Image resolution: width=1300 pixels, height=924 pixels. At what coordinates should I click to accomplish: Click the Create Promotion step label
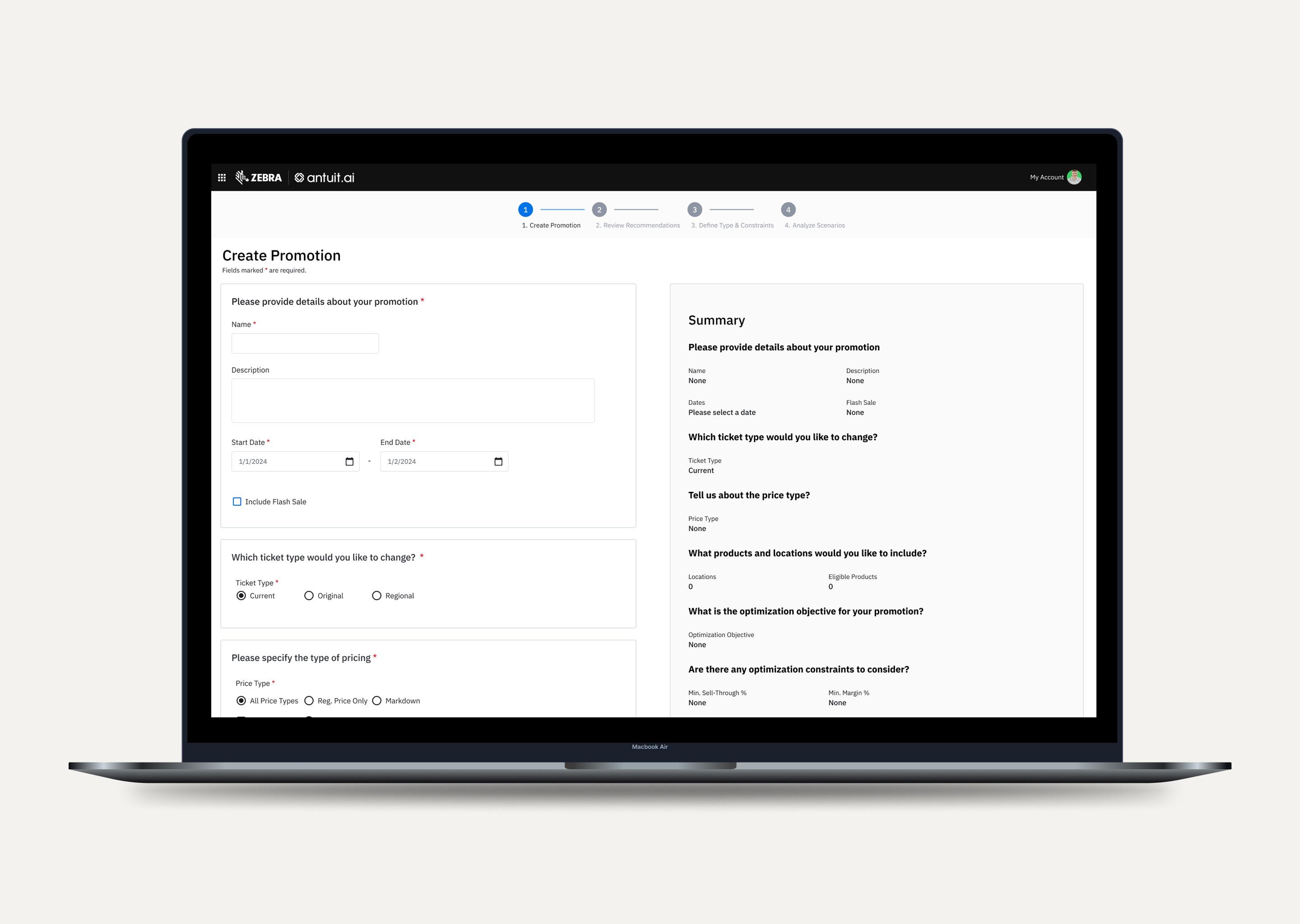[551, 225]
